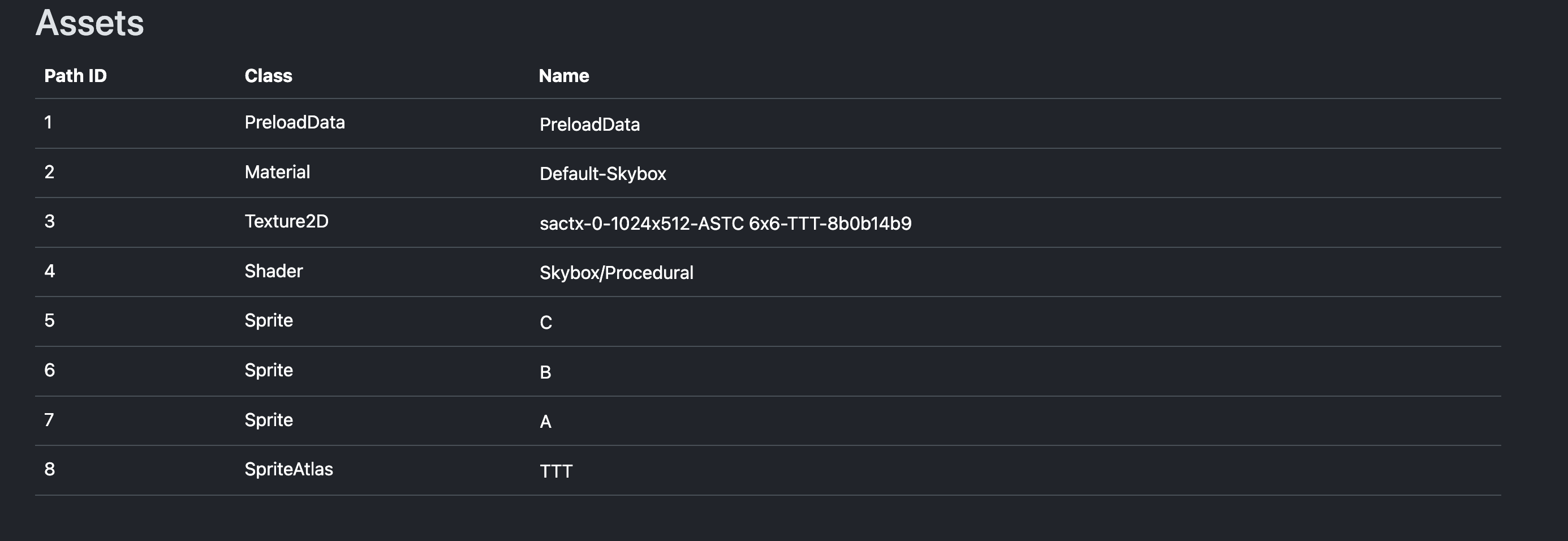Click the Path ID column header
1568x541 pixels.
[75, 75]
